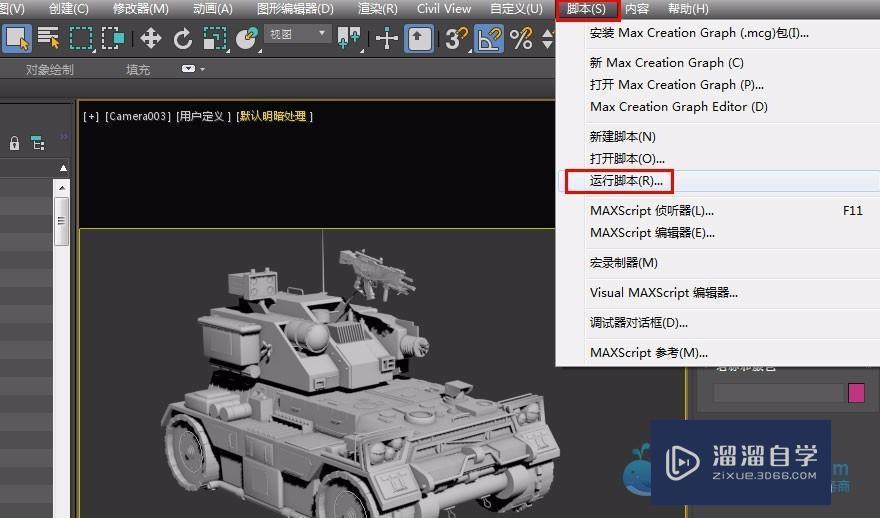Click Spinner Snap arrows toggle
The width and height of the screenshot is (880, 518).
547,39
